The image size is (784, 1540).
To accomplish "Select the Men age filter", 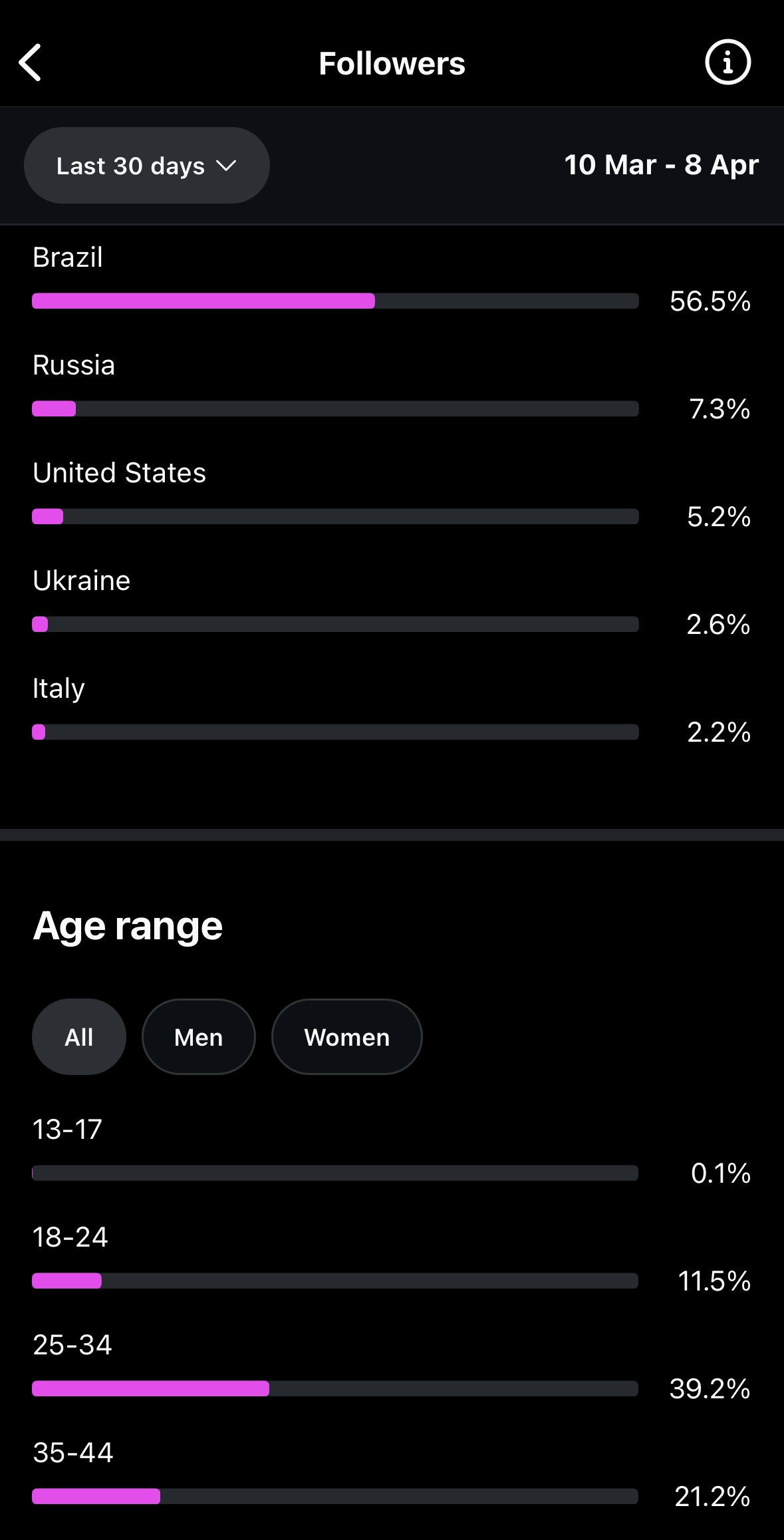I will click(x=199, y=1036).
